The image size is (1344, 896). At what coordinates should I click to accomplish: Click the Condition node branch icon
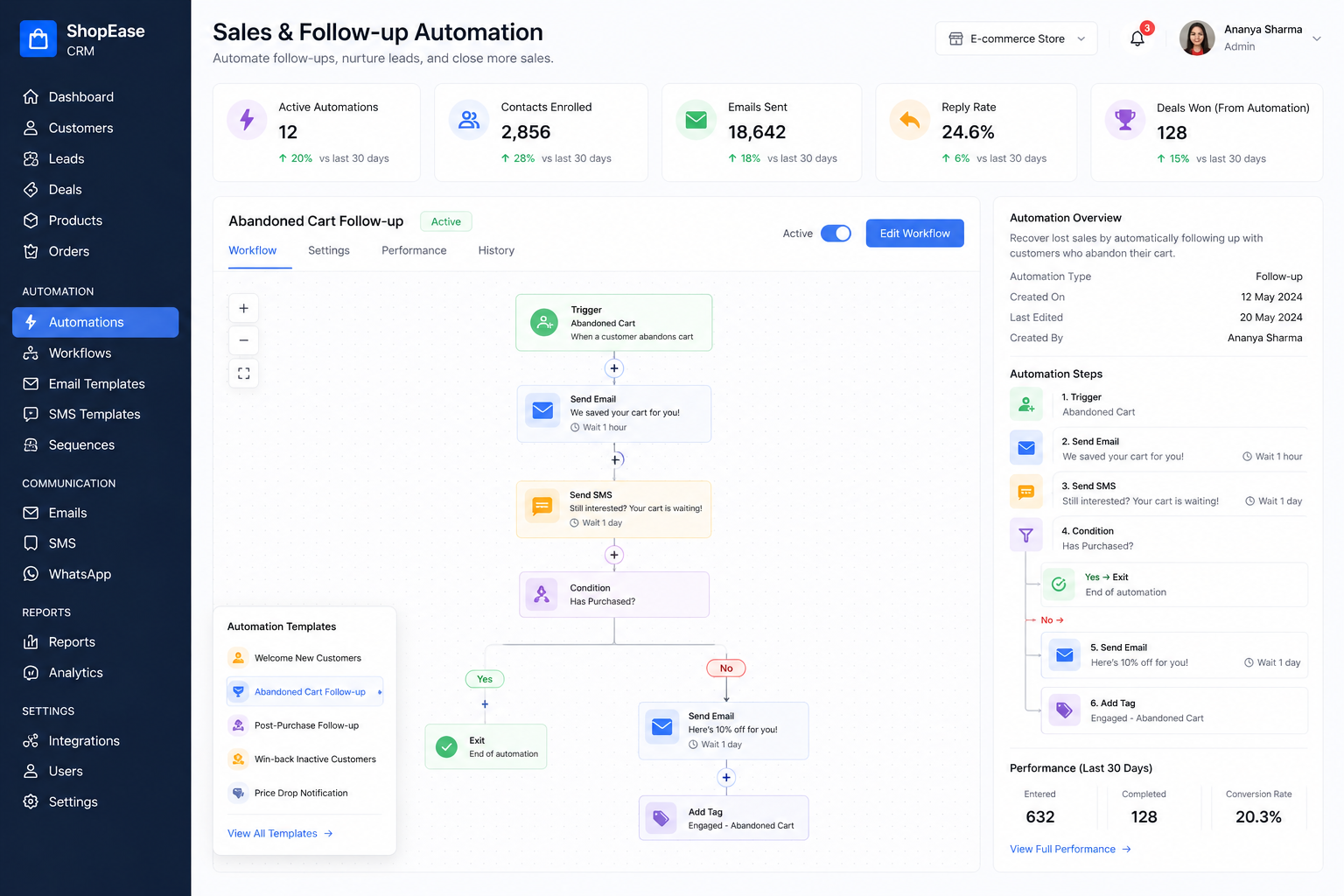tap(542, 595)
